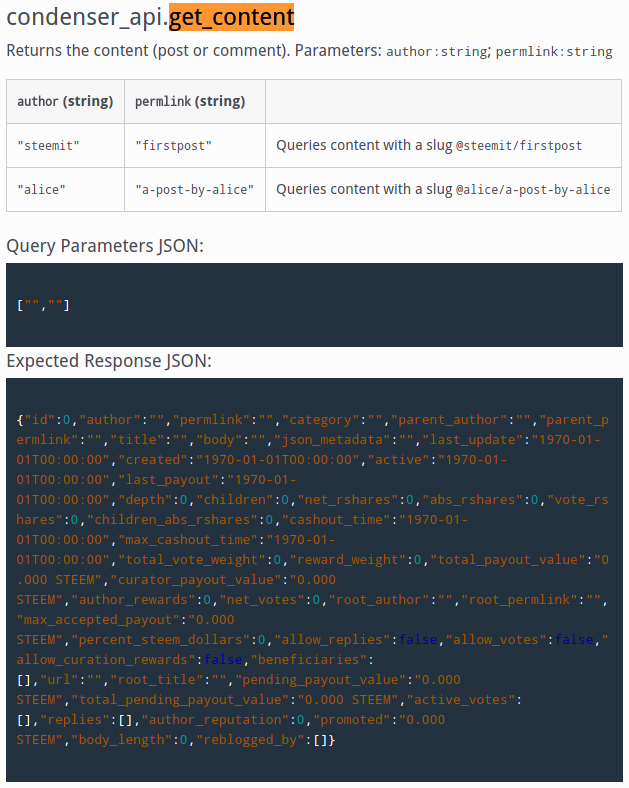This screenshot has width=629, height=788.
Task: Click the condenser_api heading text
Action: point(84,17)
